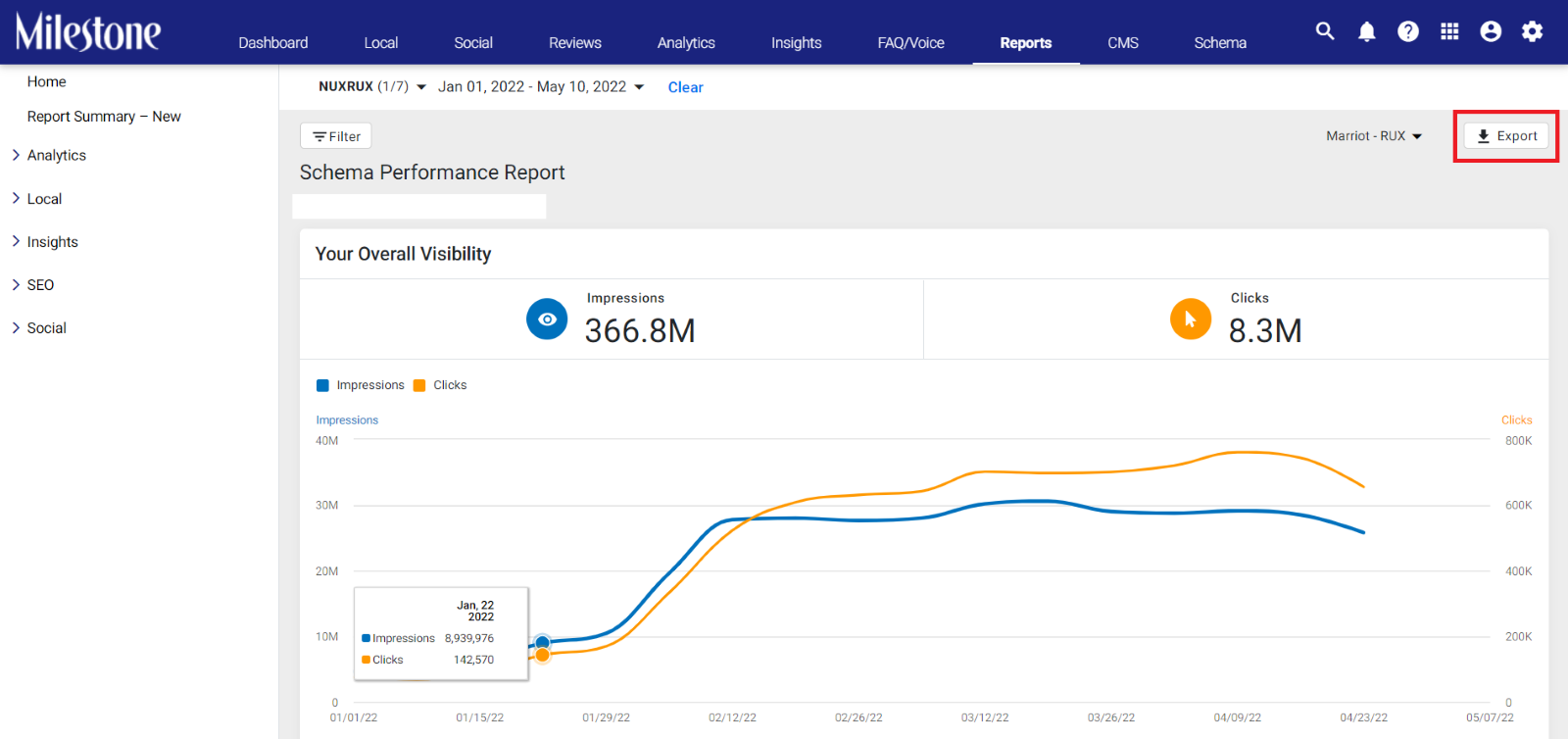The height and width of the screenshot is (739, 1568).
Task: Click the Clear link
Action: coord(685,87)
